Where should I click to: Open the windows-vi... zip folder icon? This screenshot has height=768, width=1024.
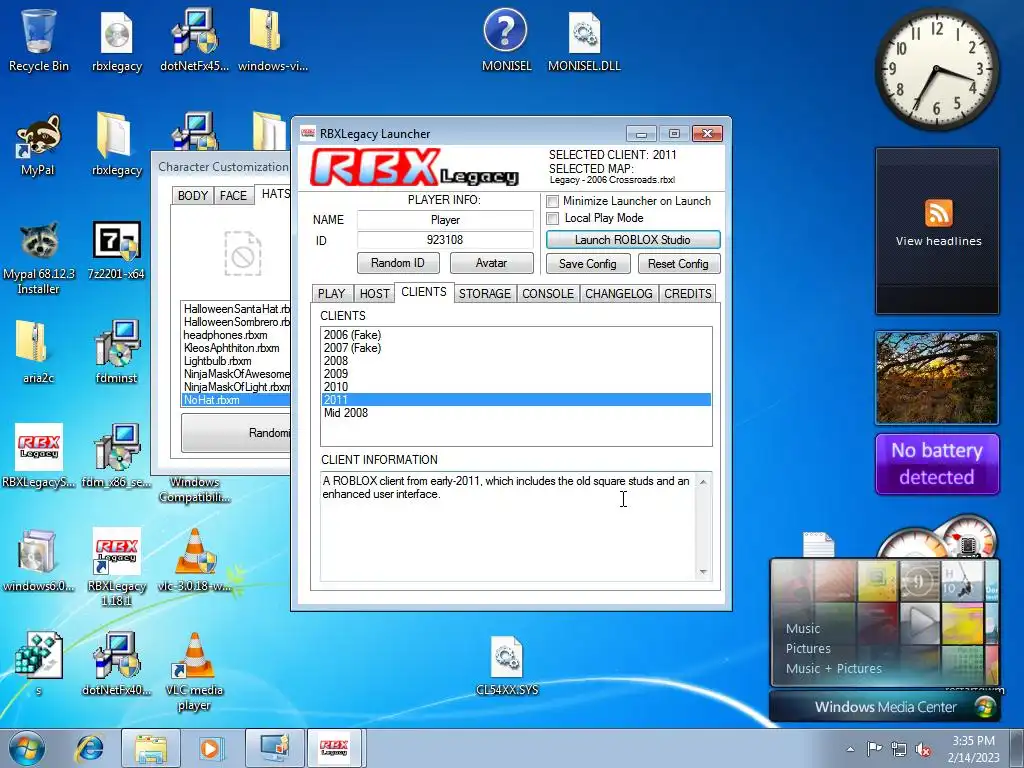point(272,40)
